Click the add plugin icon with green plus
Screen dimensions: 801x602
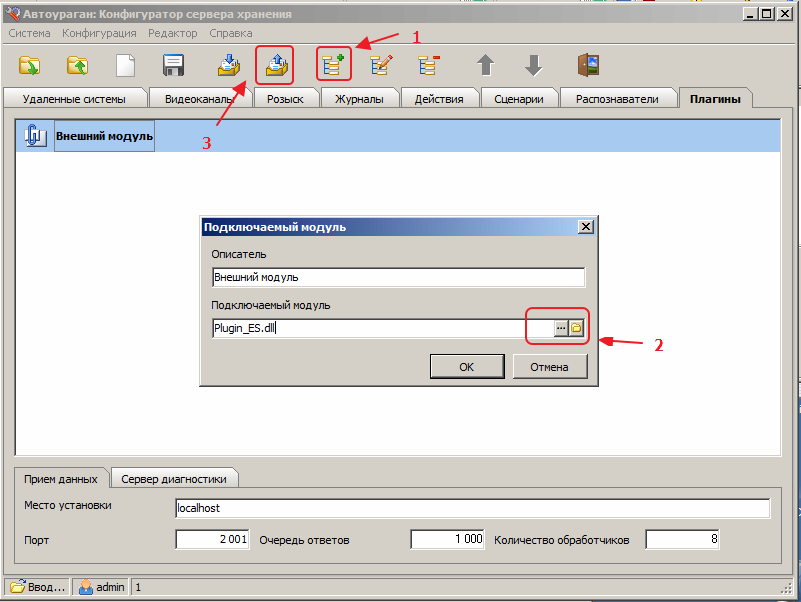click(x=332, y=66)
